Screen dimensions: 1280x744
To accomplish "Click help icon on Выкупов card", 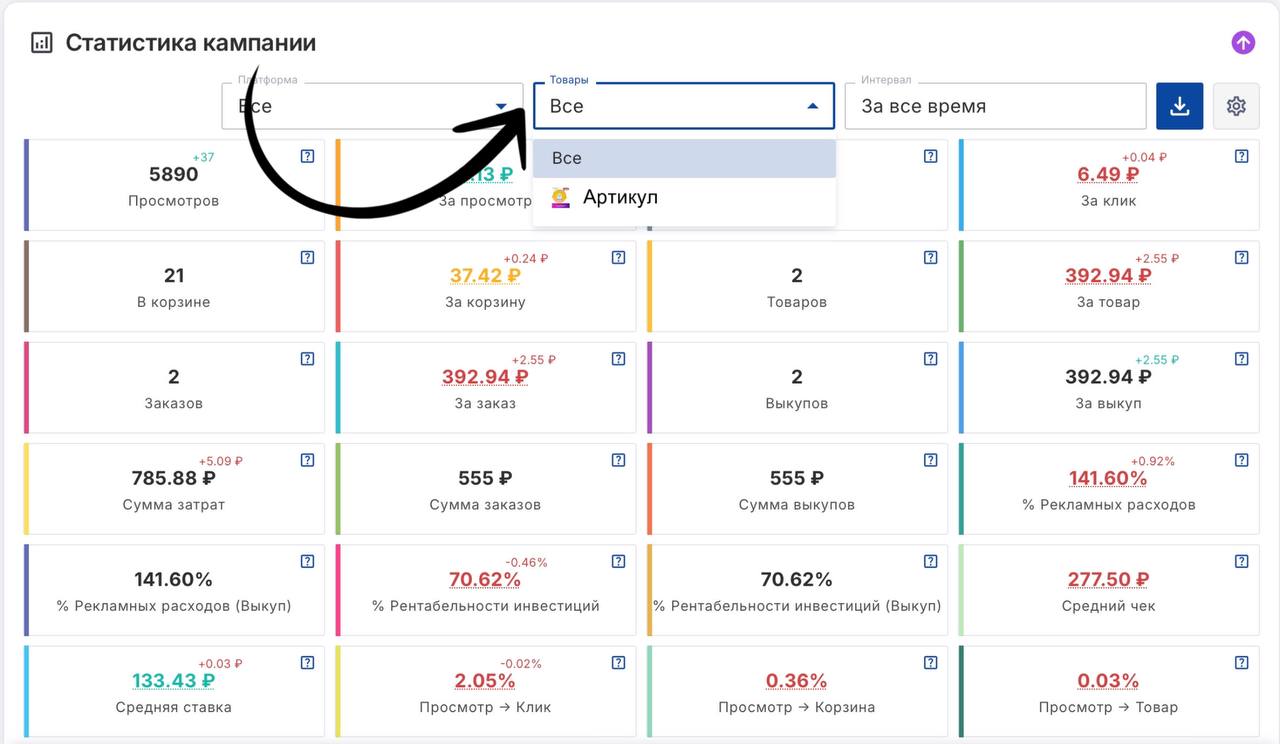I will coord(930,359).
